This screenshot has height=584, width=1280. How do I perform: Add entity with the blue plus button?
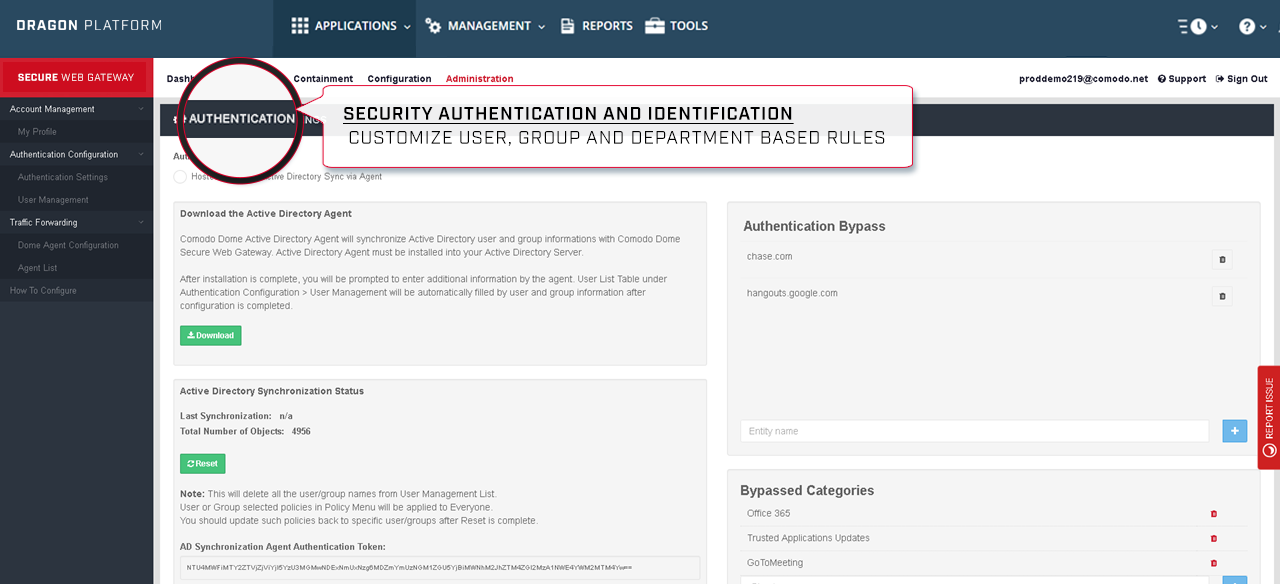pos(1235,431)
